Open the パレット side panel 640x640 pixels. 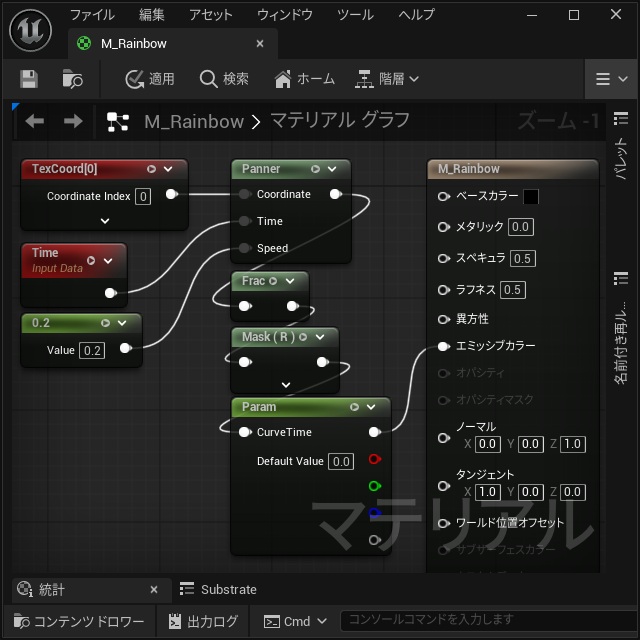[621, 146]
